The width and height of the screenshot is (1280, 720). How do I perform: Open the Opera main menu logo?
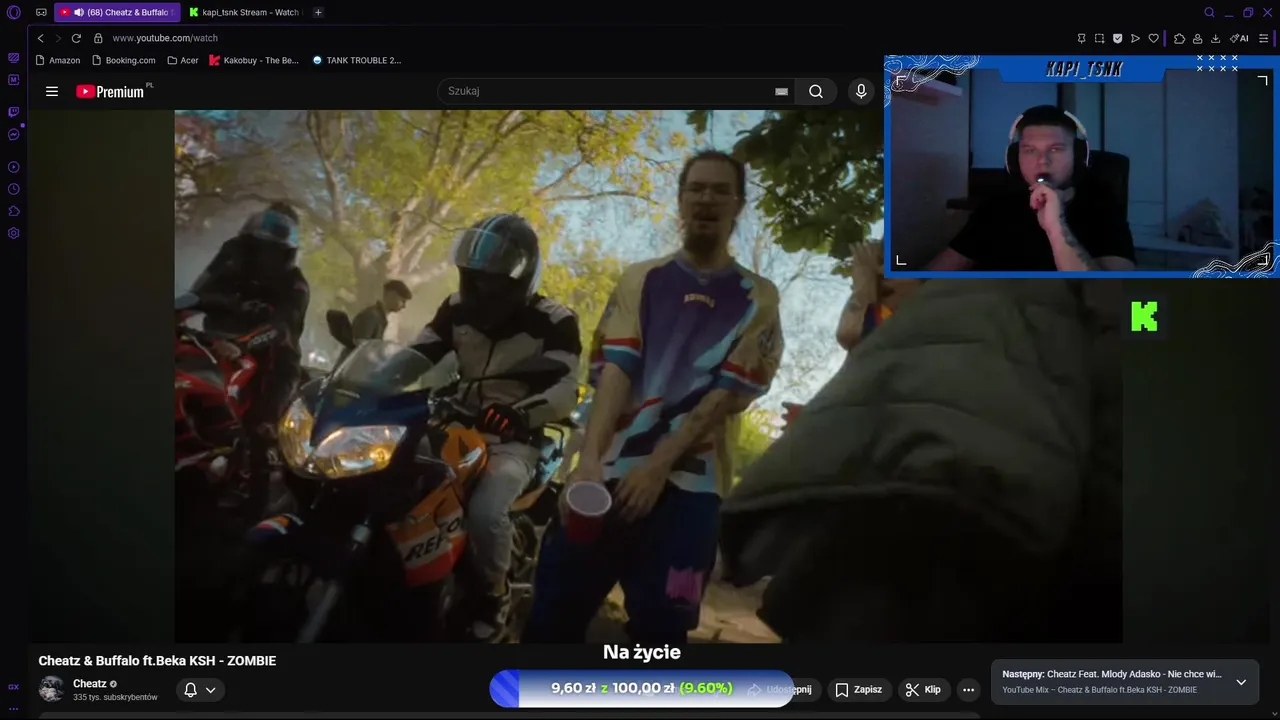point(13,13)
